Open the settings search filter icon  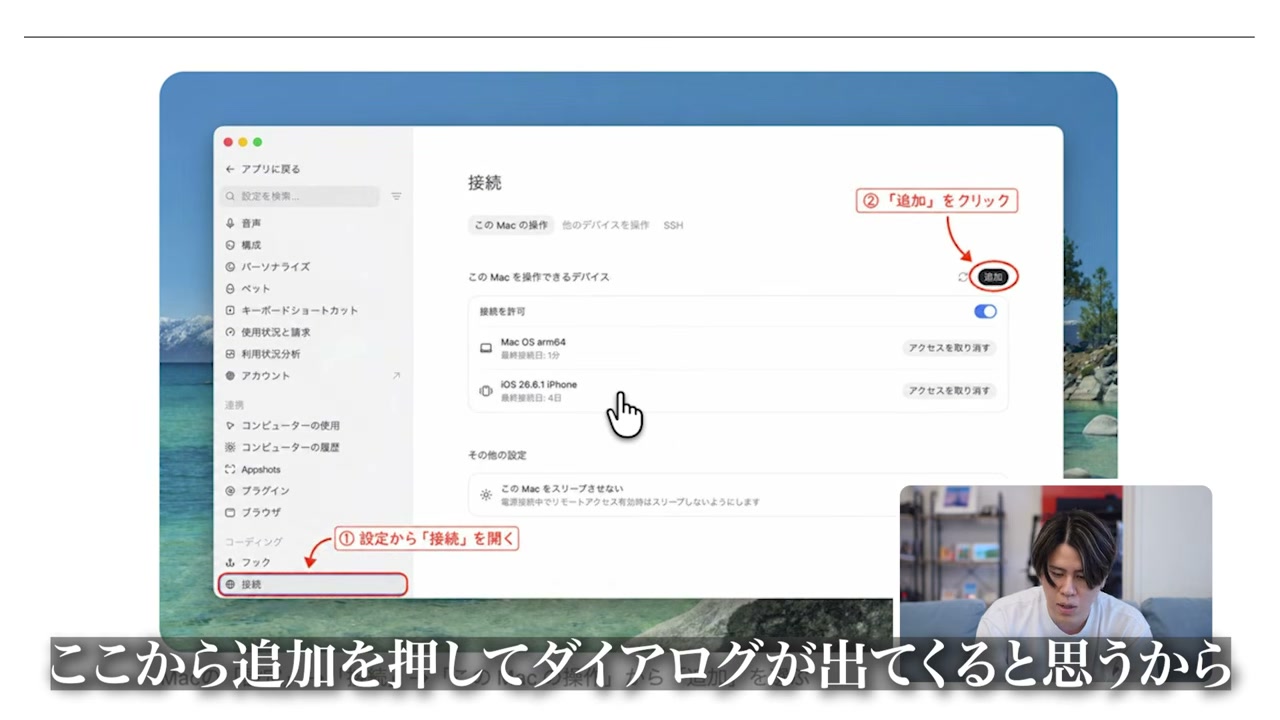pyautogui.click(x=396, y=196)
